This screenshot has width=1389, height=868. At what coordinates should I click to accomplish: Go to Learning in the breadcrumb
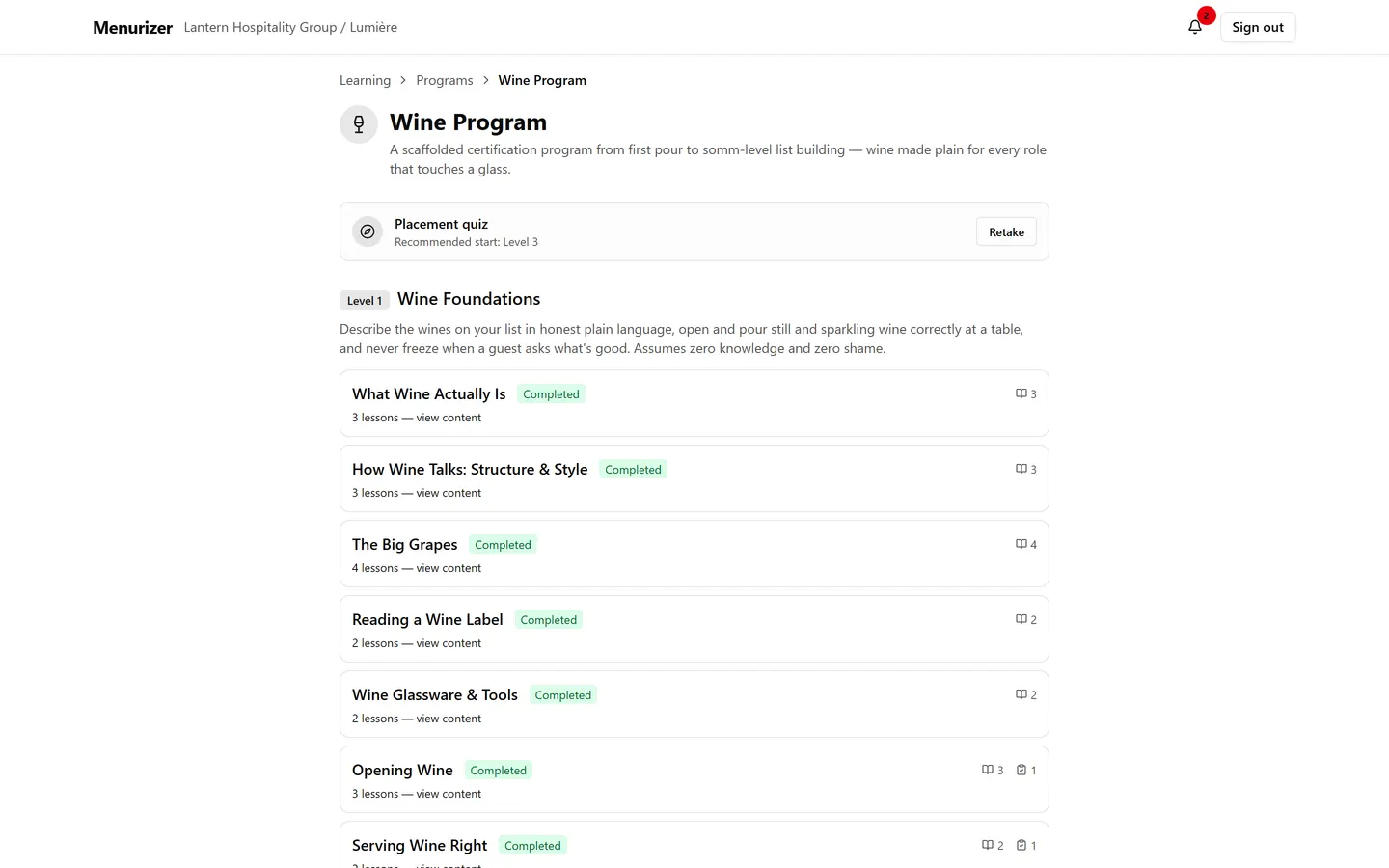coord(365,80)
